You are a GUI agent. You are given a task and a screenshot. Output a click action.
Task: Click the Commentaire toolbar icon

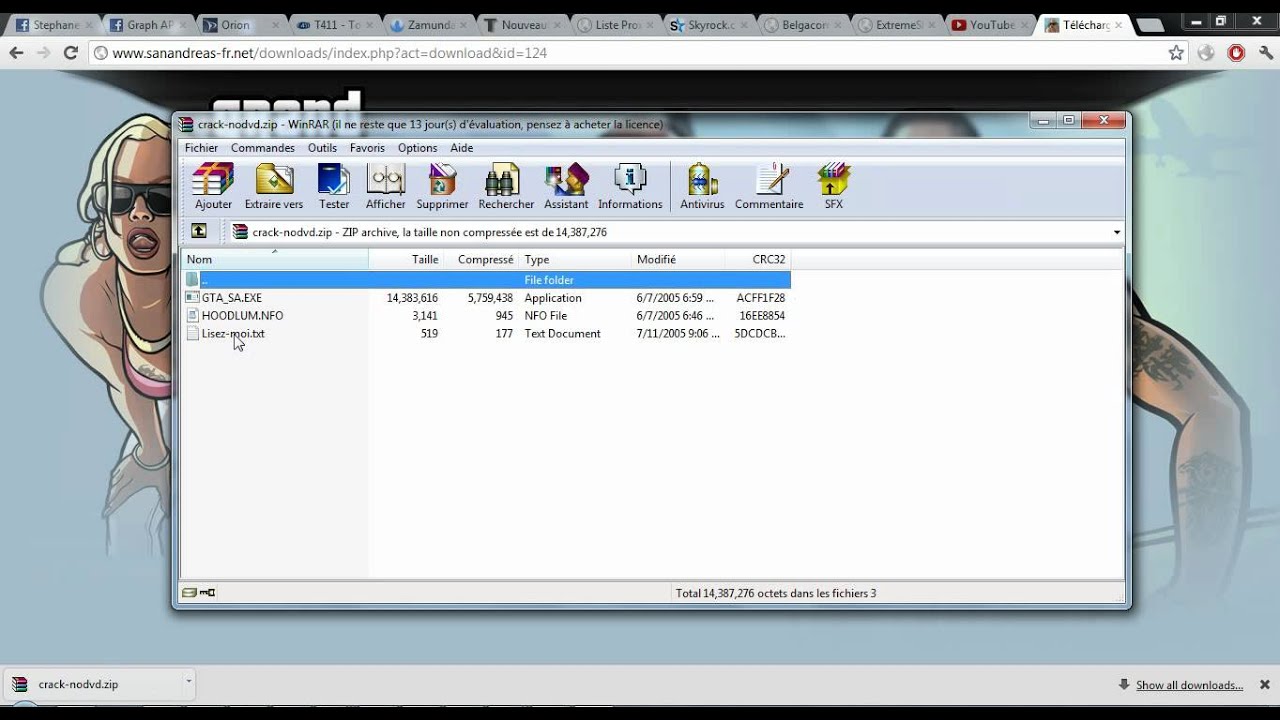[771, 180]
